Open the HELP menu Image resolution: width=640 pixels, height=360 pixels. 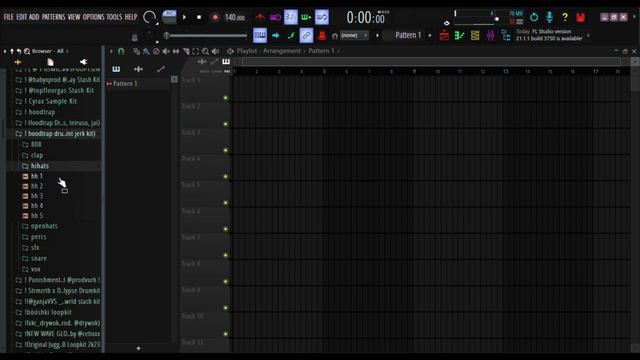click(x=131, y=17)
